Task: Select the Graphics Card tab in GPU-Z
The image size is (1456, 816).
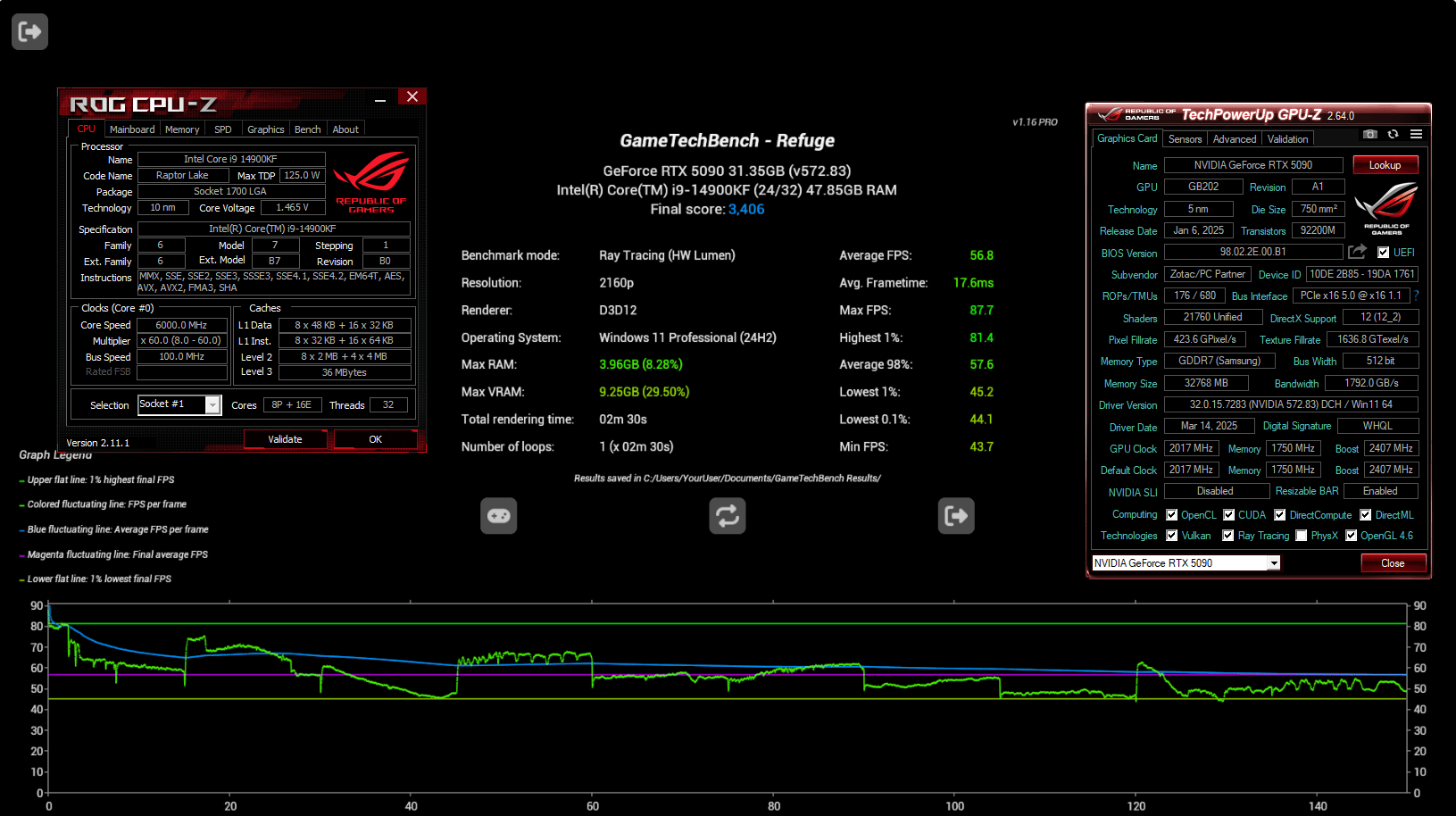Action: 1127,138
